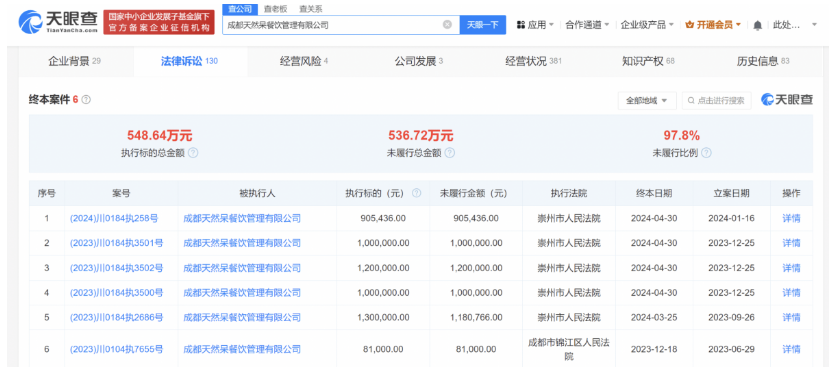Screen dimensions: 830x377
Task: Click the company name link in row 1
Action: click(x=242, y=218)
